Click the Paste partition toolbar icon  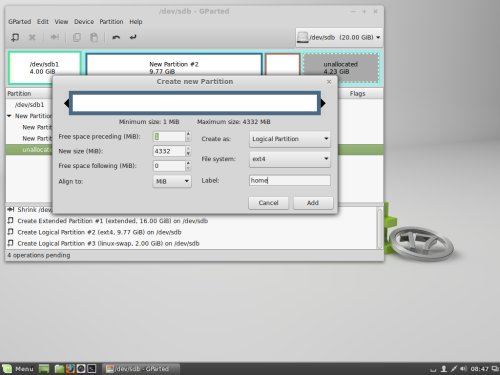pyautogui.click(x=94, y=37)
